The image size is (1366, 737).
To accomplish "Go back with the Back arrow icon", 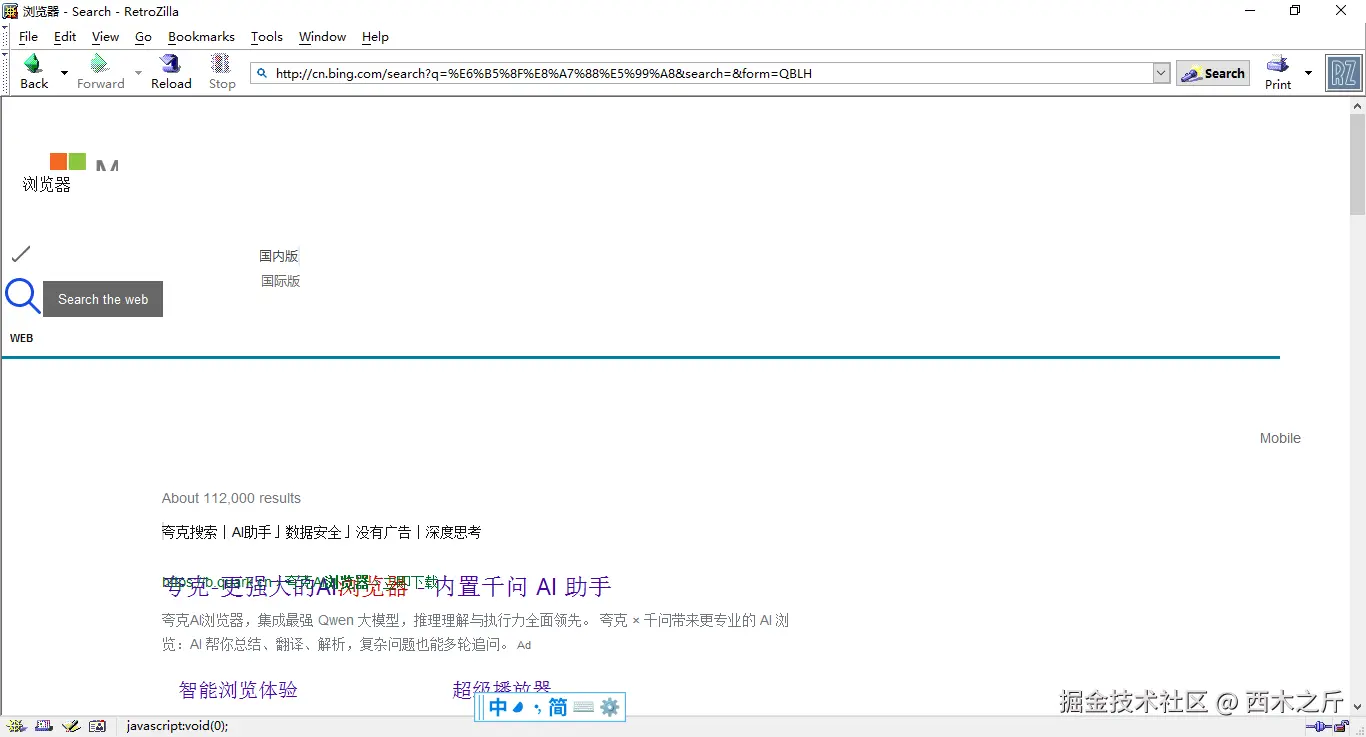I will pyautogui.click(x=33, y=64).
